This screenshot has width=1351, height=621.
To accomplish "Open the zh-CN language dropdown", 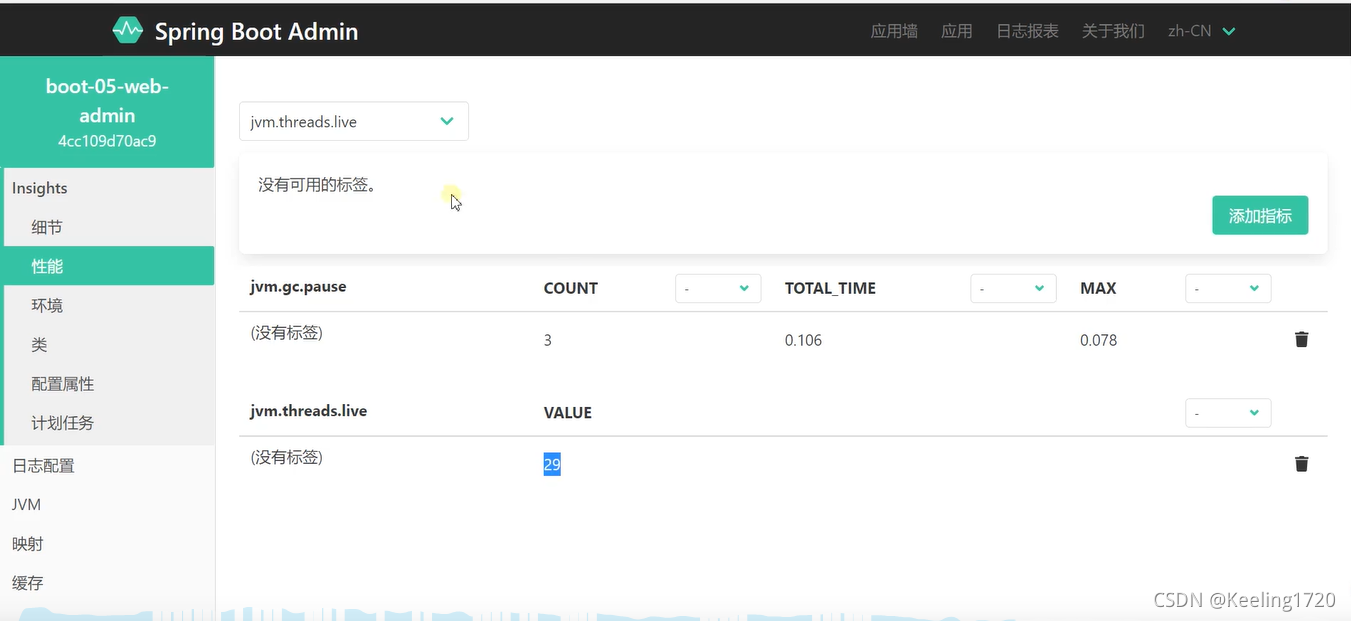I will [1202, 31].
